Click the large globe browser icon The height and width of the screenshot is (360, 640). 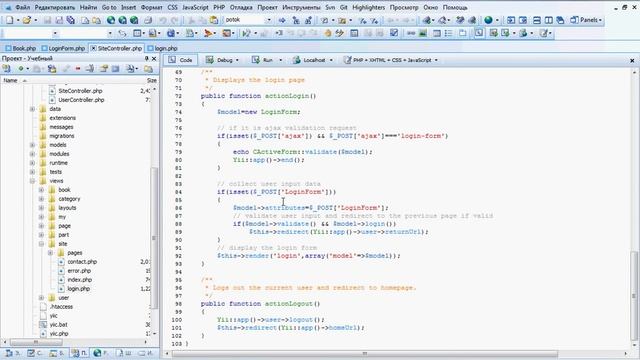(x=488, y=20)
